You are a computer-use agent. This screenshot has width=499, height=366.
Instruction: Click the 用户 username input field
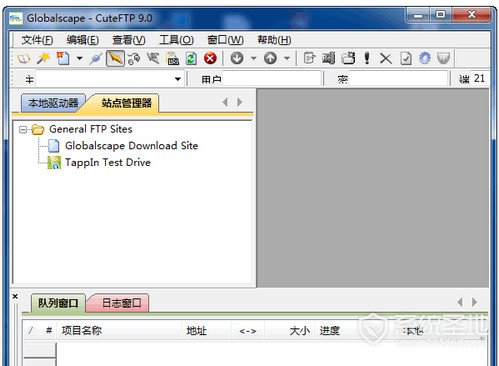tap(272, 79)
